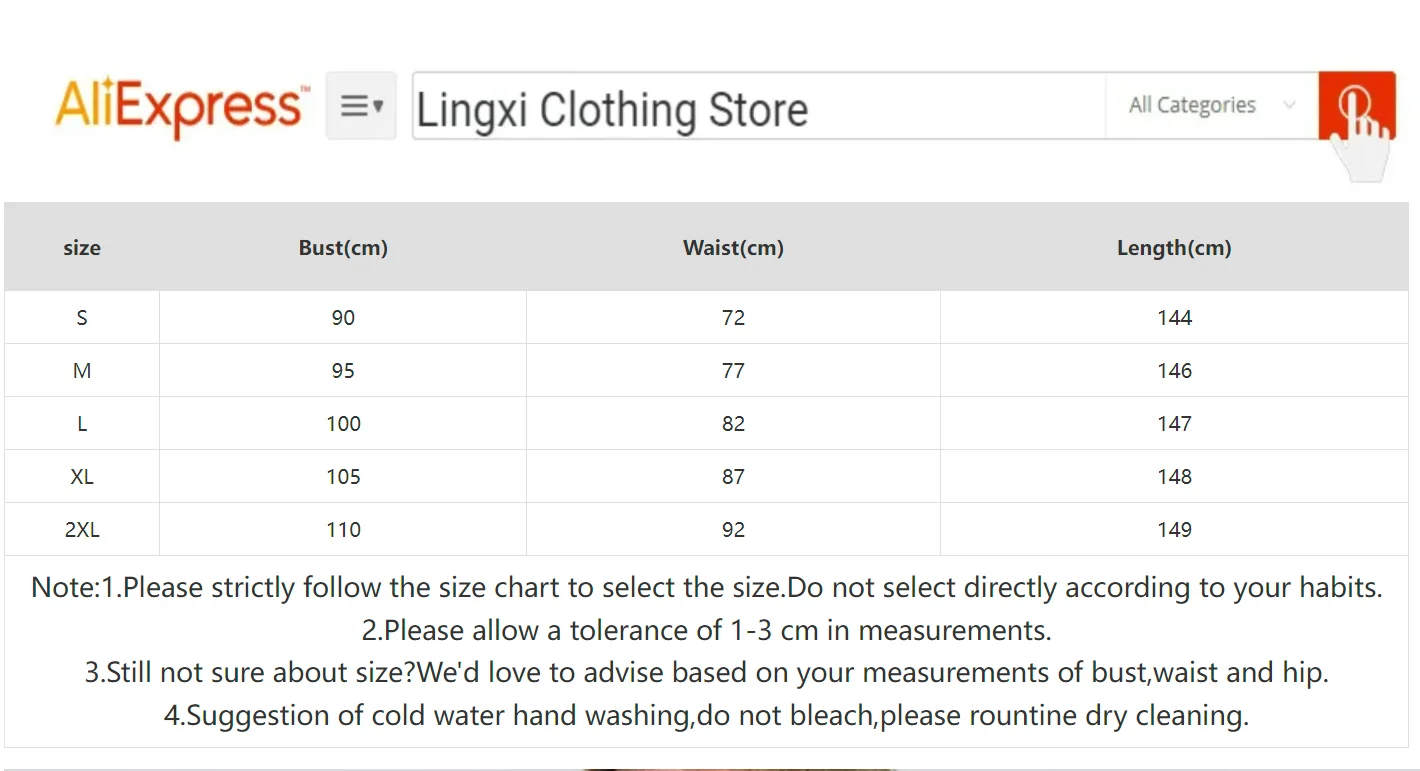Click the Waist(cm) column header
1420x771 pixels.
click(733, 248)
